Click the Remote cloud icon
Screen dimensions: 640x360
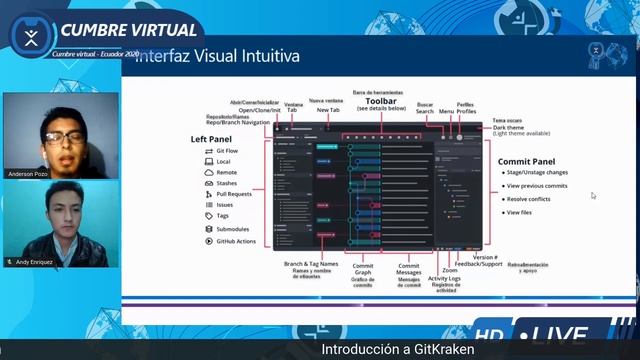click(209, 173)
